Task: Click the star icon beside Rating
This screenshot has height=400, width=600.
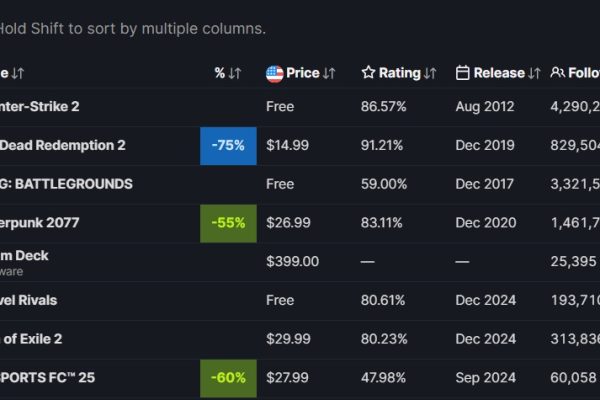Action: tap(368, 72)
